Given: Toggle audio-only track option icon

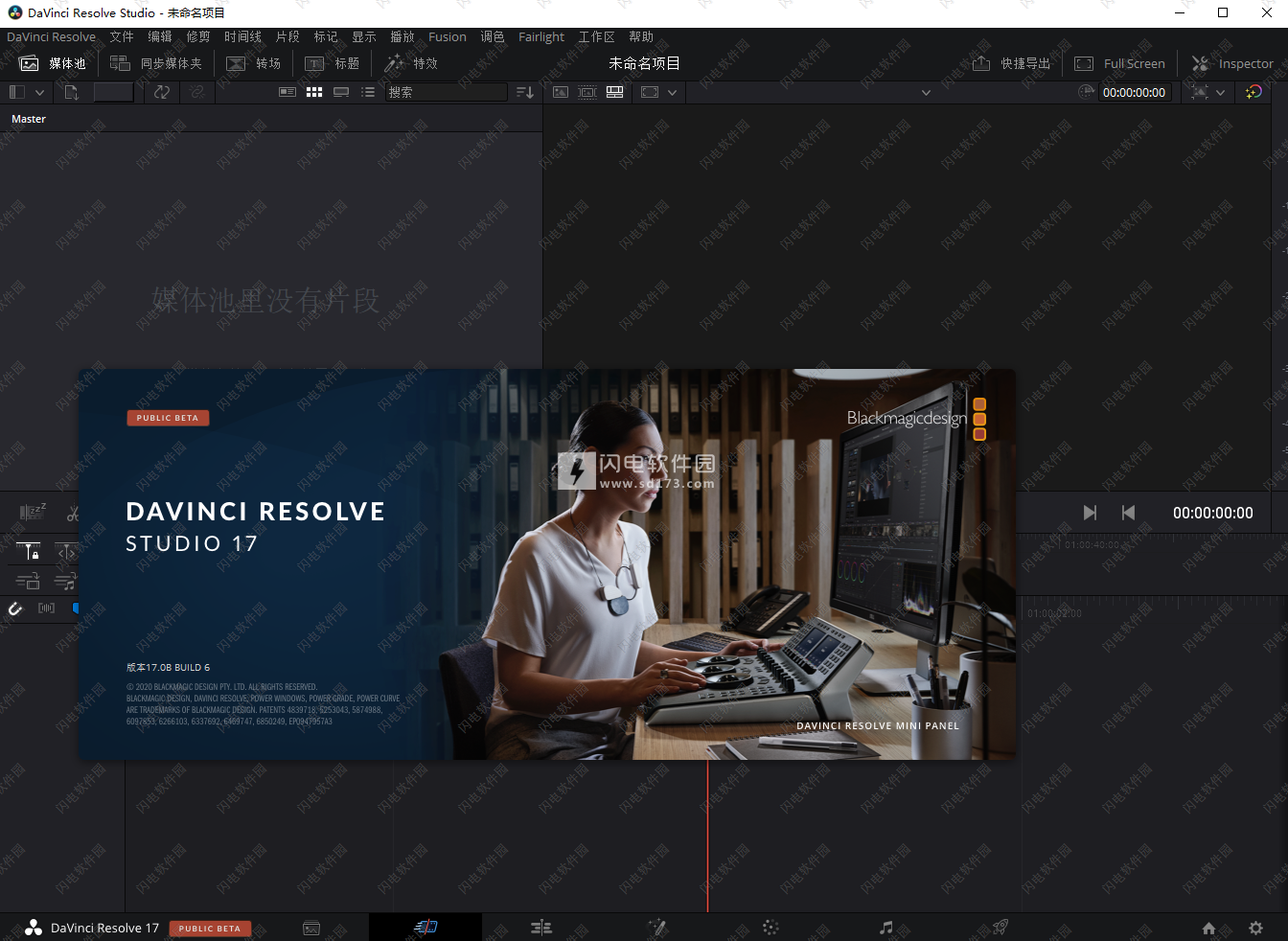Looking at the screenshot, I should point(64,581).
